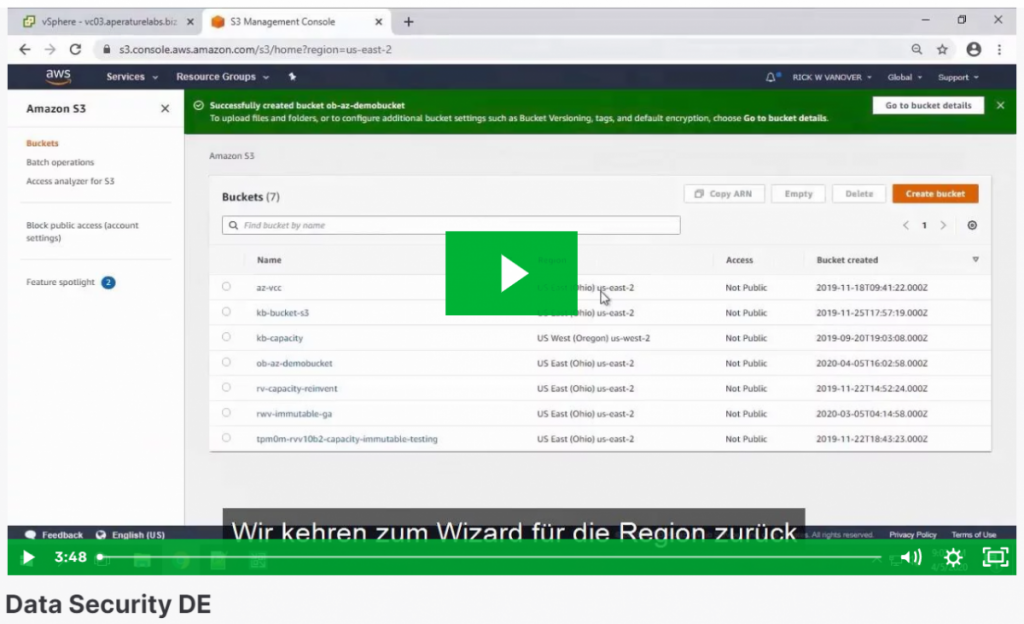This screenshot has height=624, width=1024.
Task: Mute the video using the speaker icon
Action: tap(911, 557)
